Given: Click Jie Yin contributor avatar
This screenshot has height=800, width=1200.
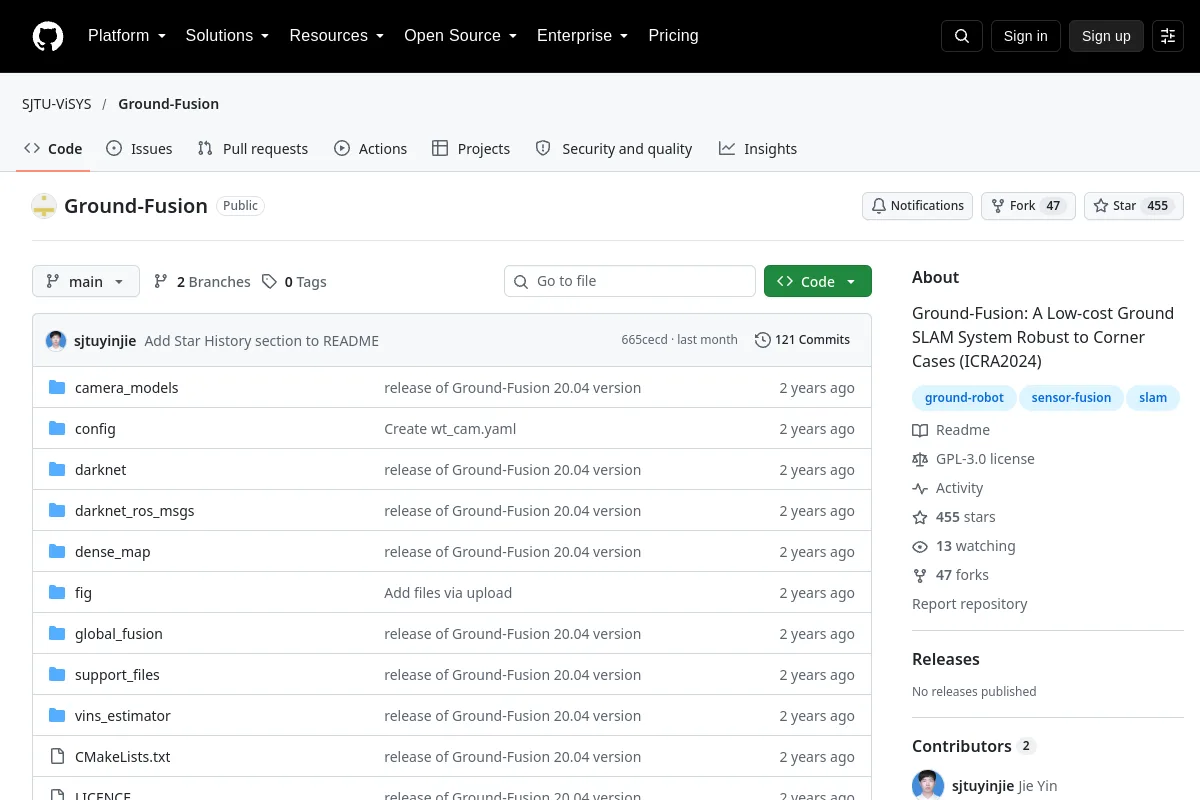Looking at the screenshot, I should pyautogui.click(x=928, y=786).
